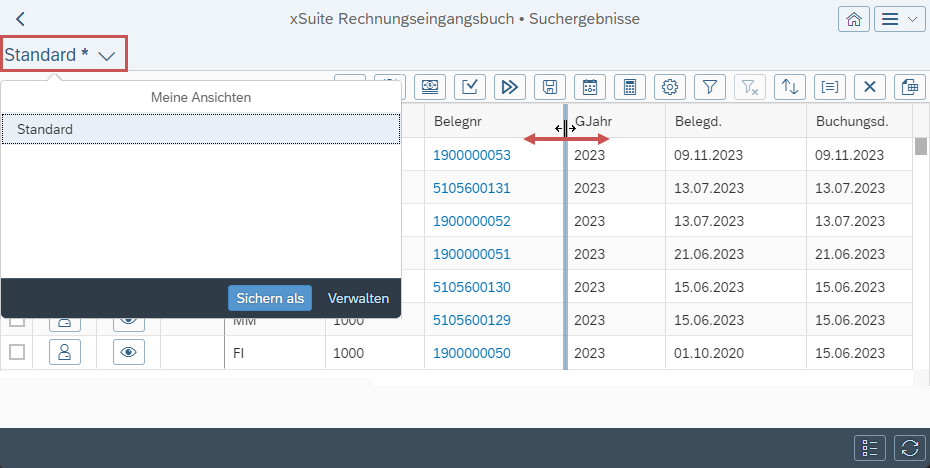Click the spreadsheet export icon
The height and width of the screenshot is (468, 930).
click(910, 87)
